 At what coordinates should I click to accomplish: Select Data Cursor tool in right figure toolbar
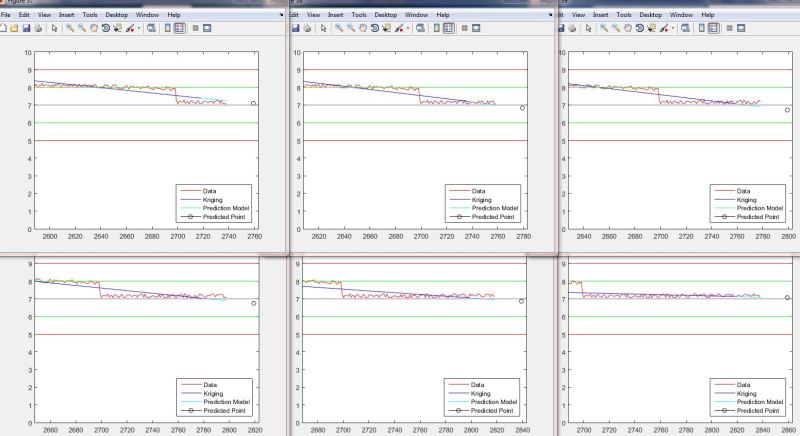coord(652,28)
